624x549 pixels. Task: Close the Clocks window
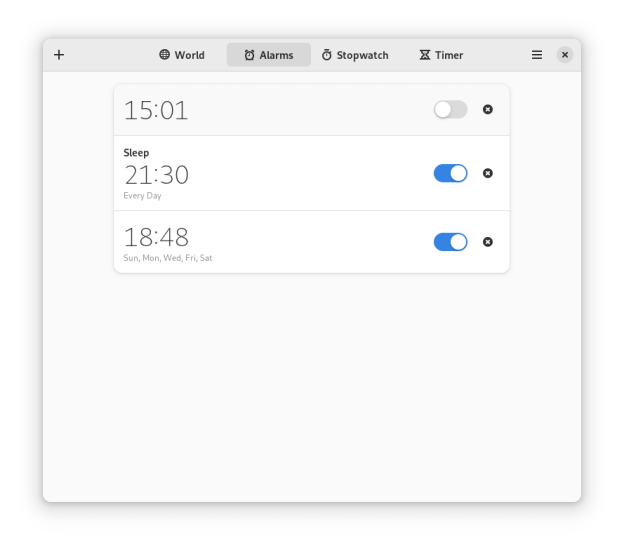coord(564,55)
